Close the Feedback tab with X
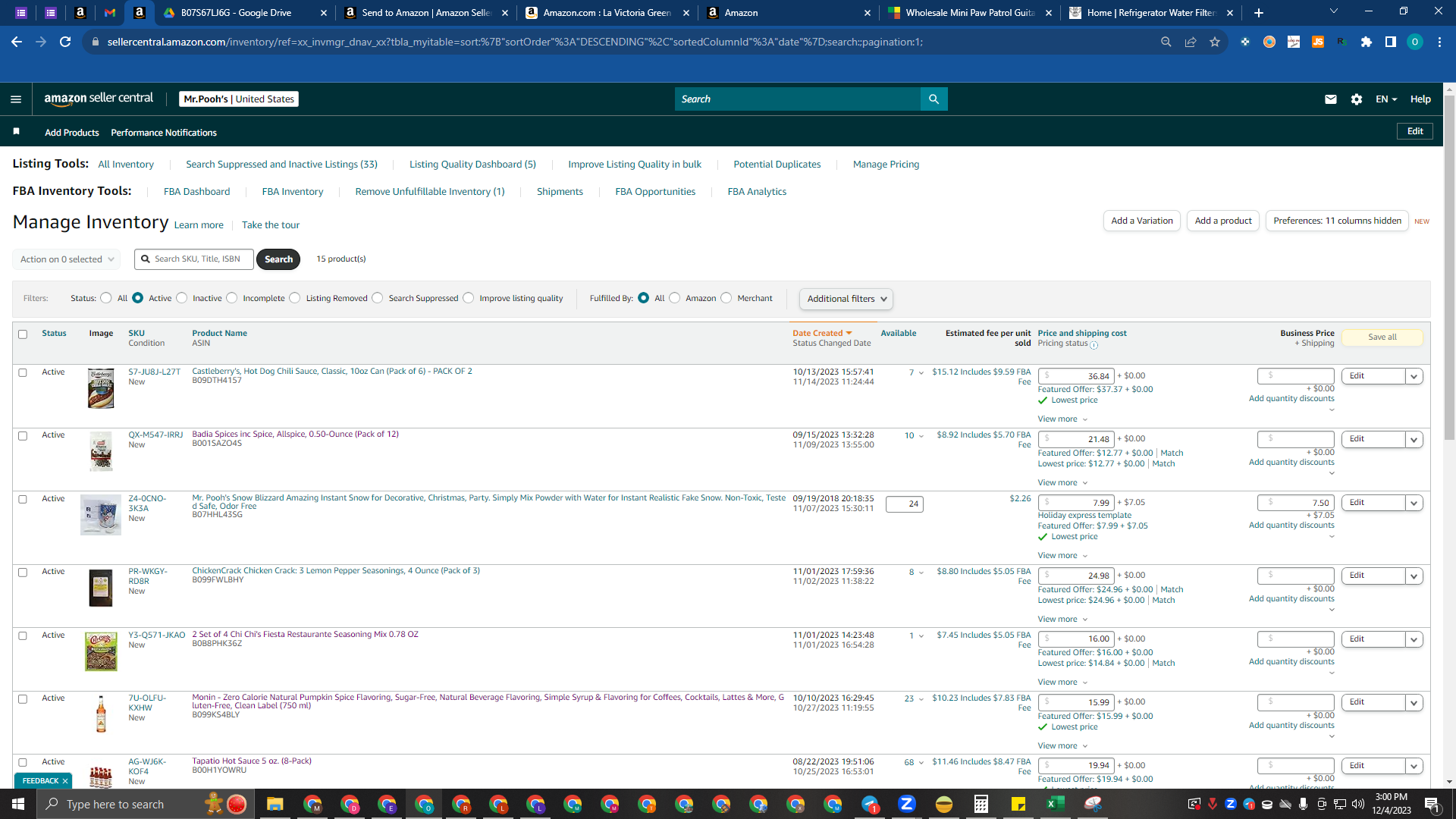The height and width of the screenshot is (819, 1456). click(65, 781)
